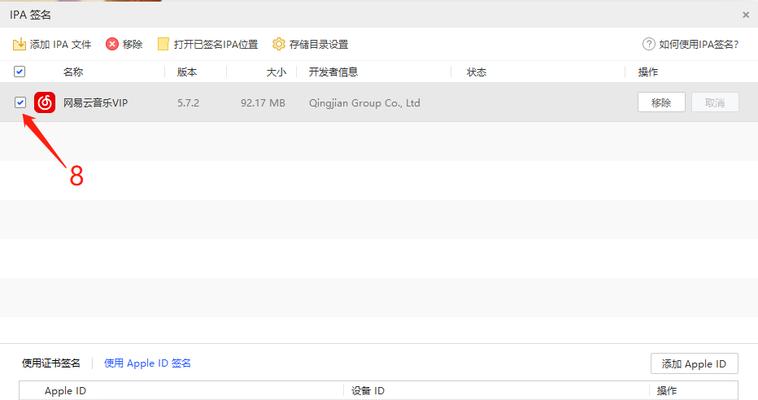Click the 操作 header in Apple ID table

667,391
